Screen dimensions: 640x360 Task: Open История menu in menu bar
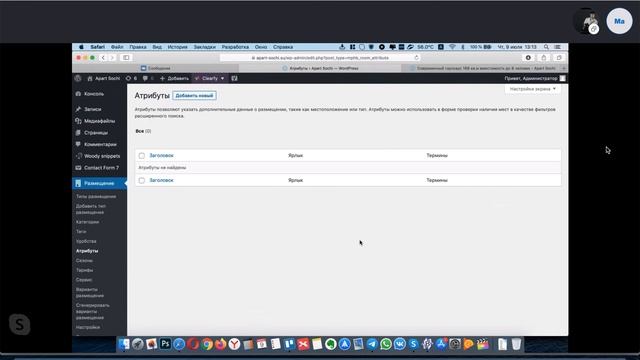pos(178,47)
